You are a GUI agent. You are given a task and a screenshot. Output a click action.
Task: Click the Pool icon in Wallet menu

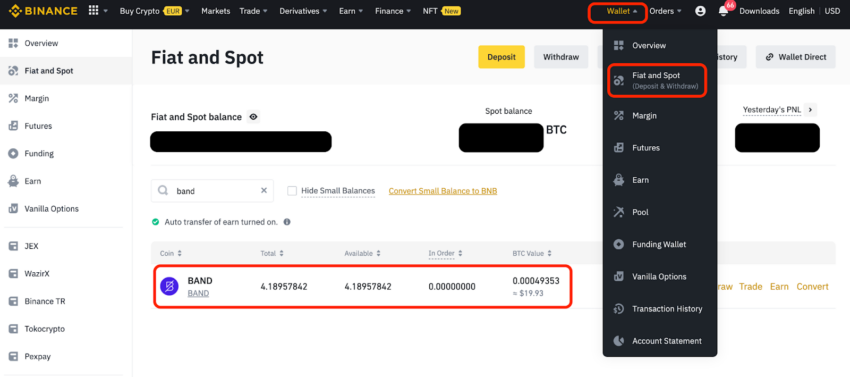[619, 212]
